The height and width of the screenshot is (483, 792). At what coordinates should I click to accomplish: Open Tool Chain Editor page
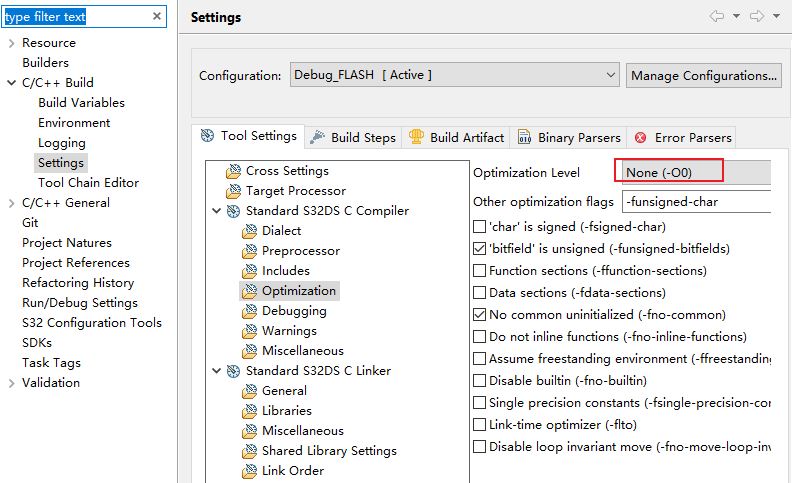[x=88, y=183]
